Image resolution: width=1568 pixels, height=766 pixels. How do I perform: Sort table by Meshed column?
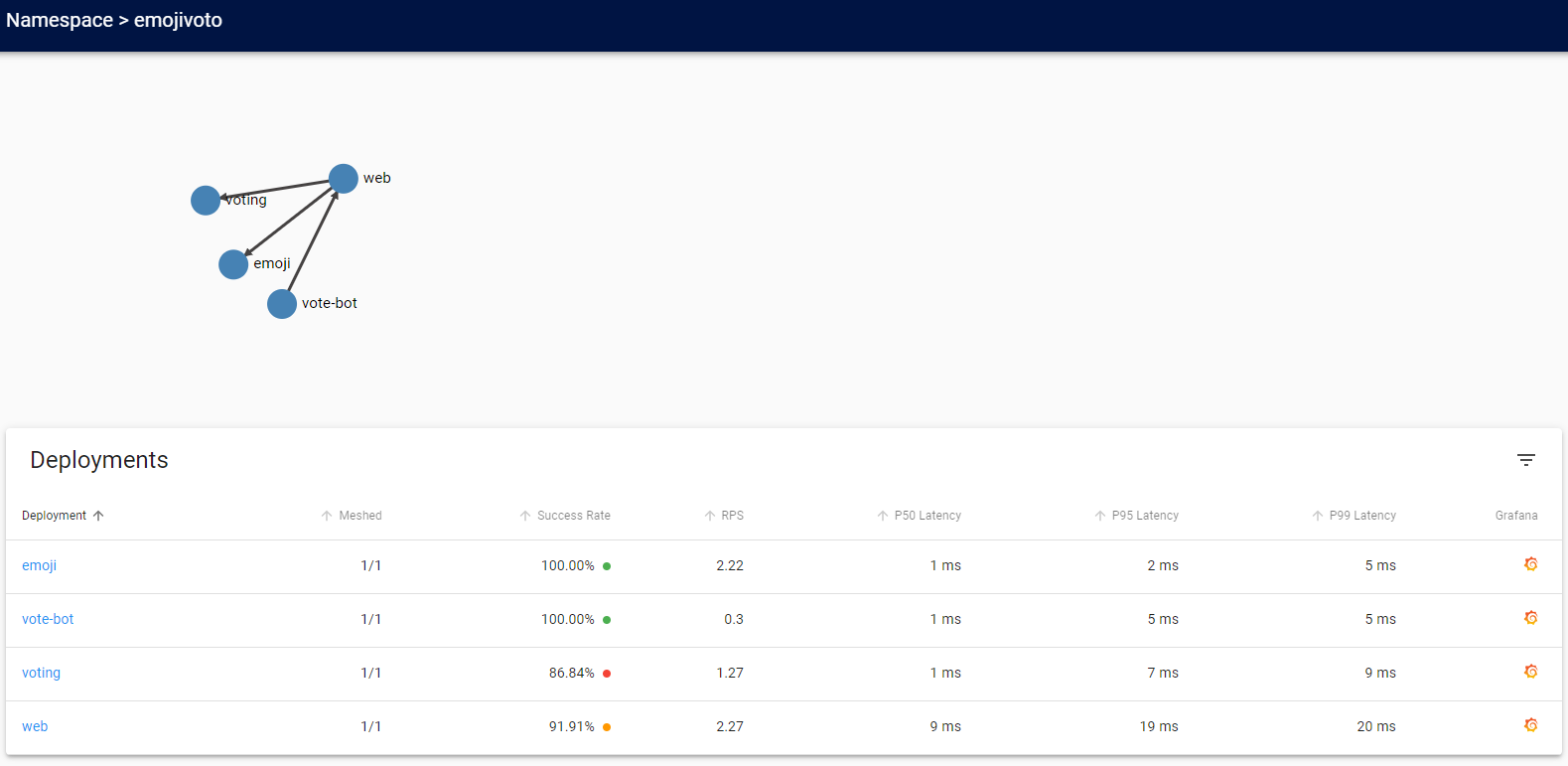pos(352,516)
